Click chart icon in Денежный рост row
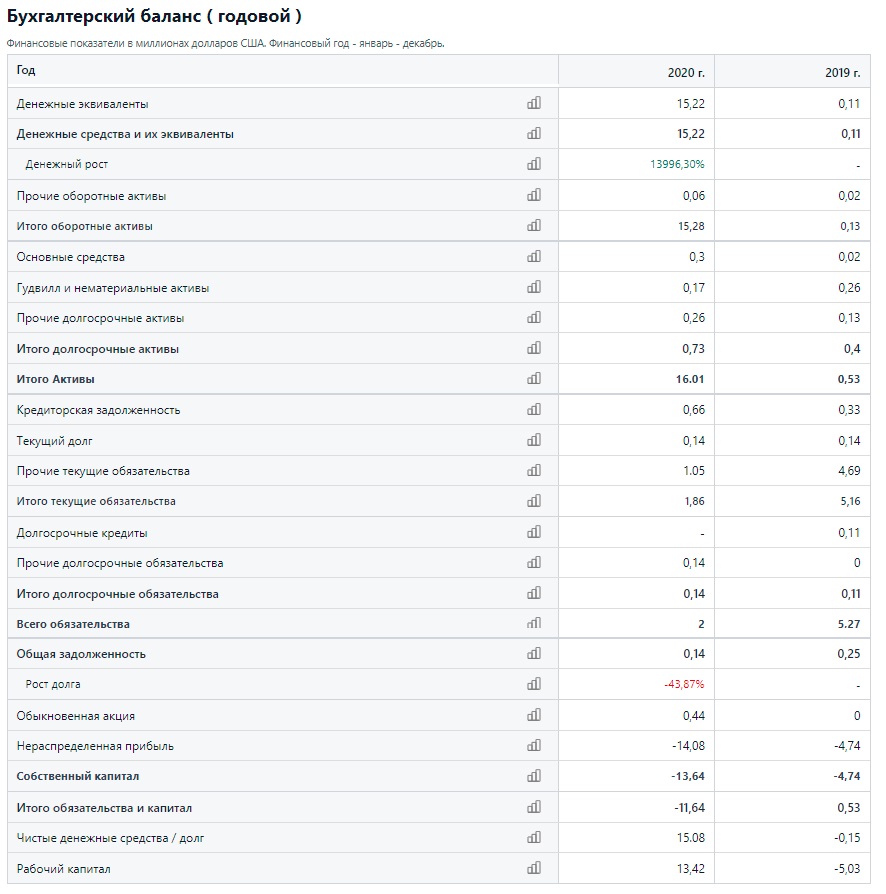The image size is (886, 894). click(x=534, y=164)
